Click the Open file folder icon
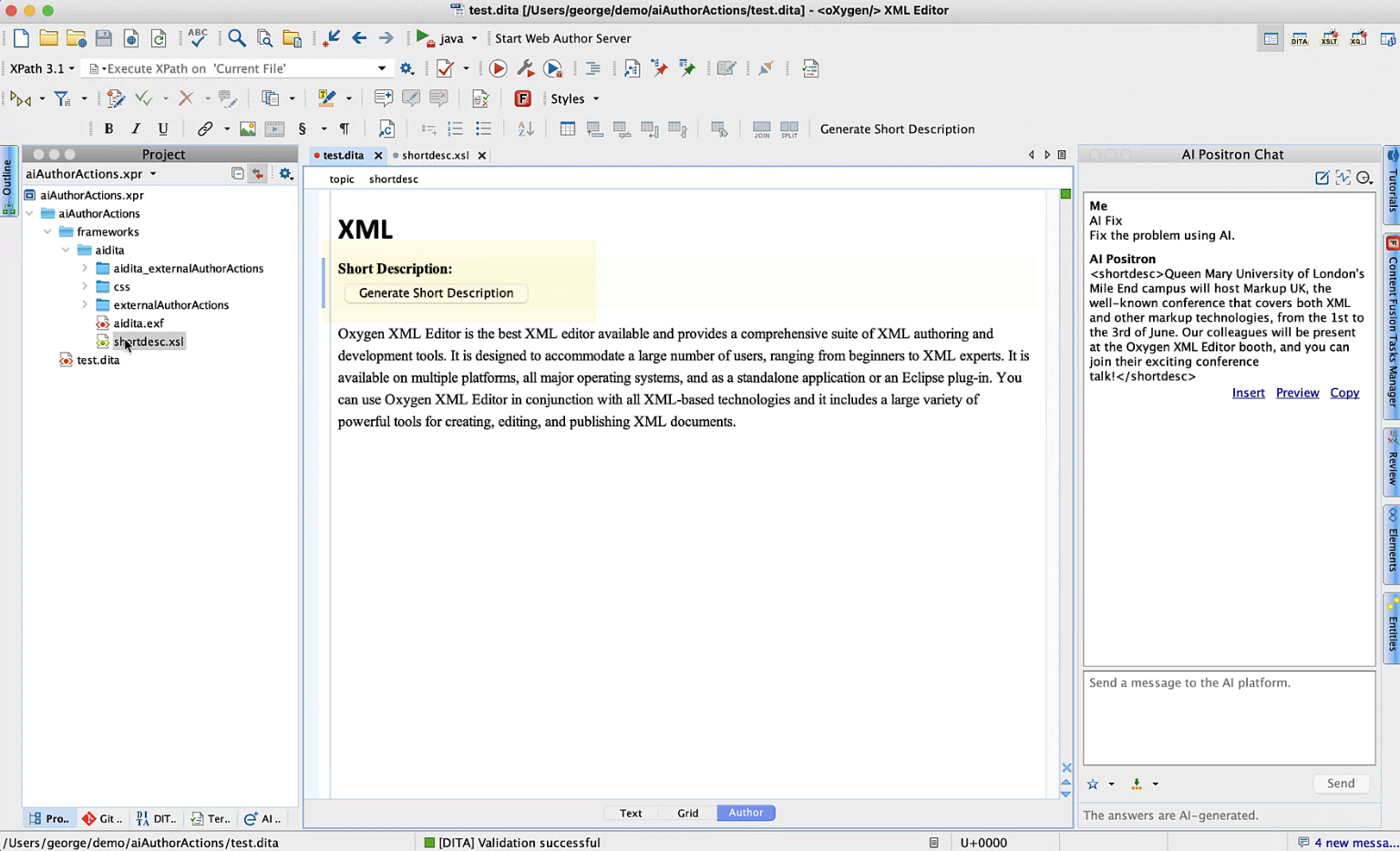 pos(48,38)
